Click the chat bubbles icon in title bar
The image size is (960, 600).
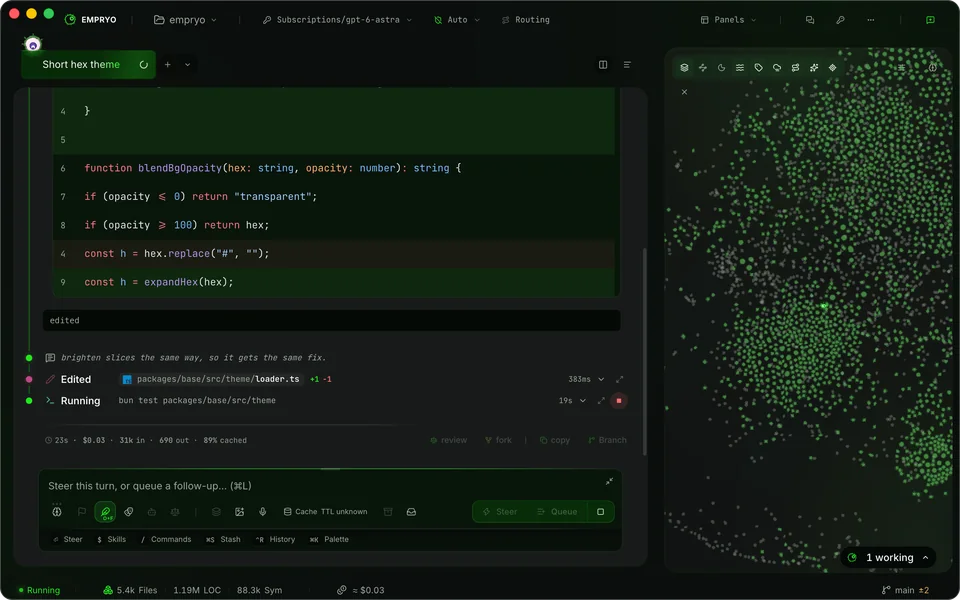point(810,20)
